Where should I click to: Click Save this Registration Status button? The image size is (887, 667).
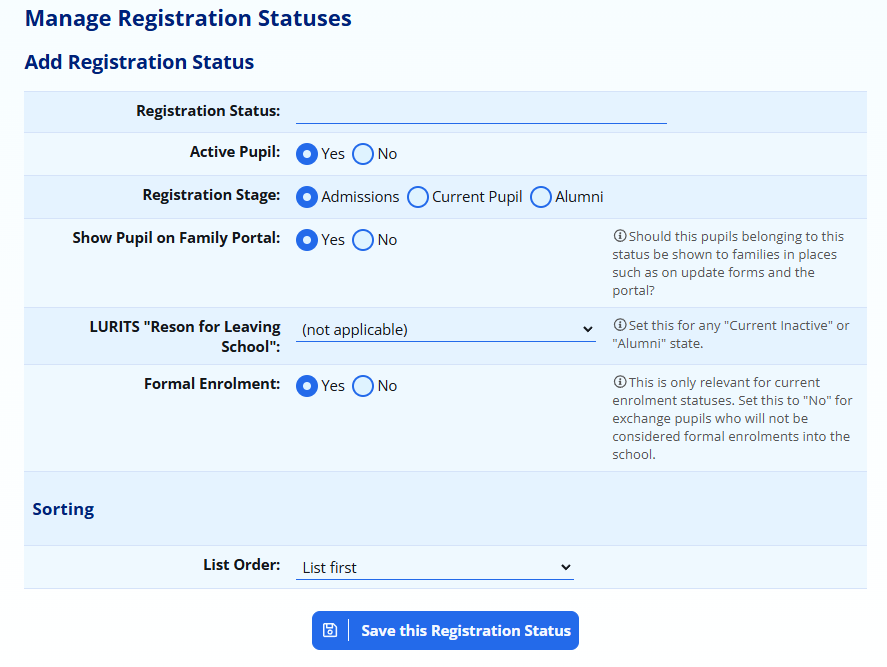445,630
